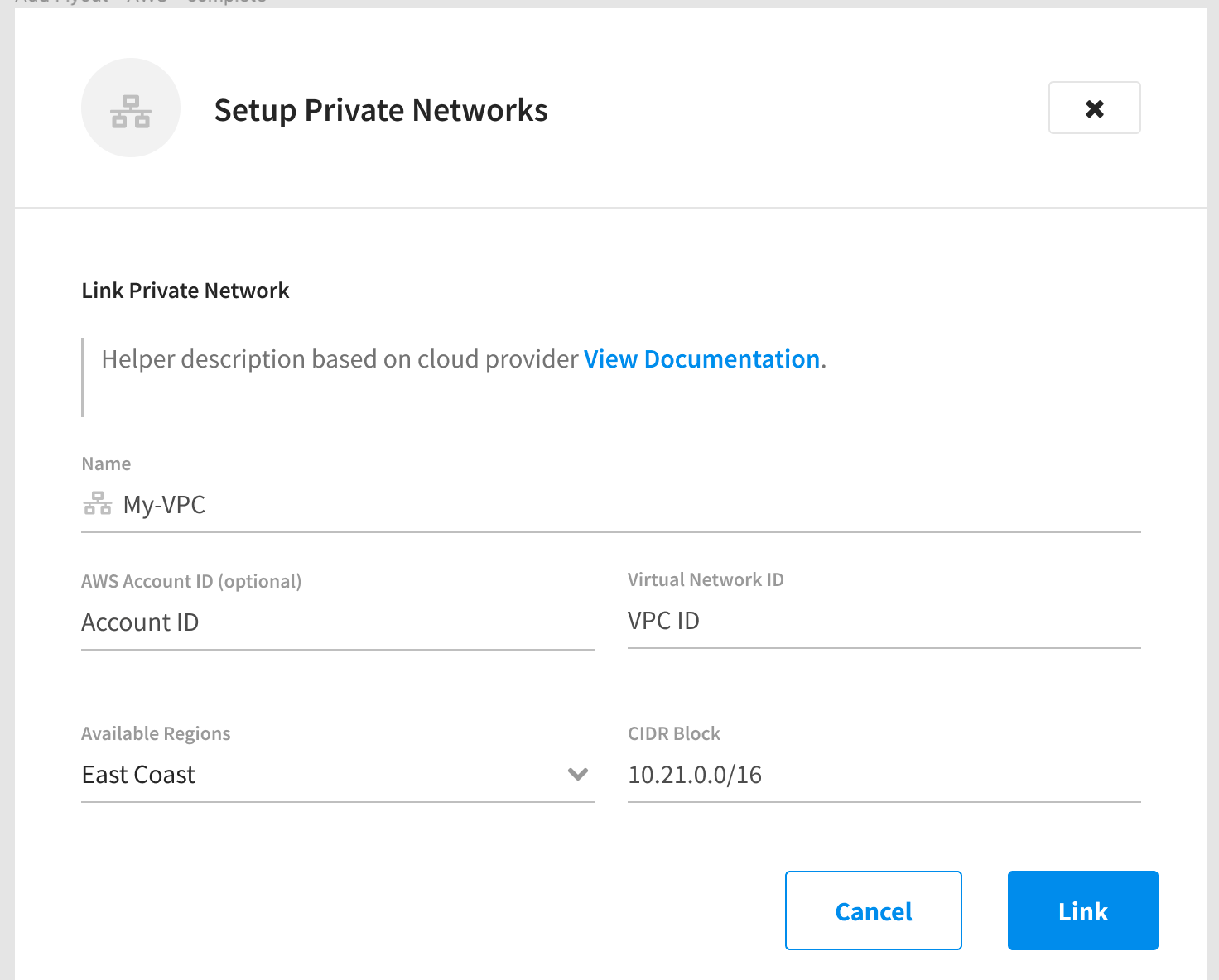Screen dimensions: 1219x980
Task: Click the helper description text
Action: click(340, 358)
